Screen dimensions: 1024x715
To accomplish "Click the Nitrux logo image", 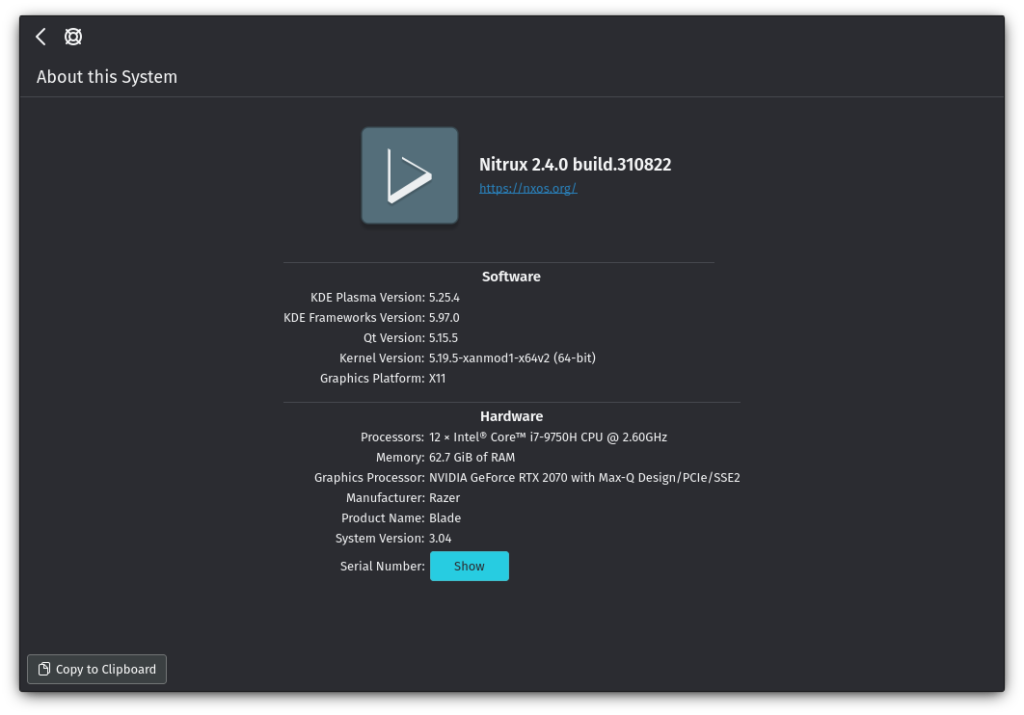I will coord(409,176).
